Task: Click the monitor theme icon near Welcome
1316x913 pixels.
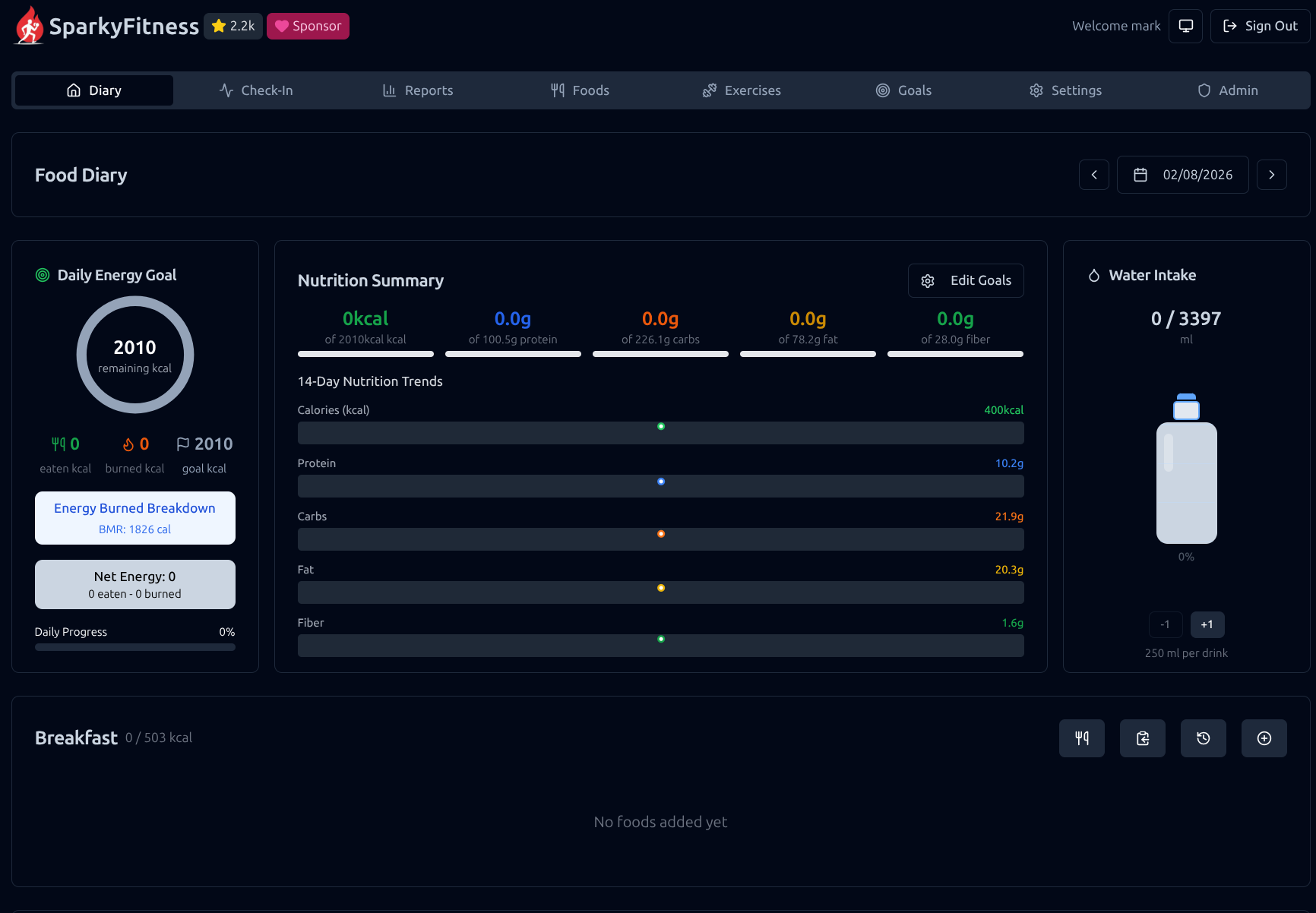Action: tap(1185, 26)
